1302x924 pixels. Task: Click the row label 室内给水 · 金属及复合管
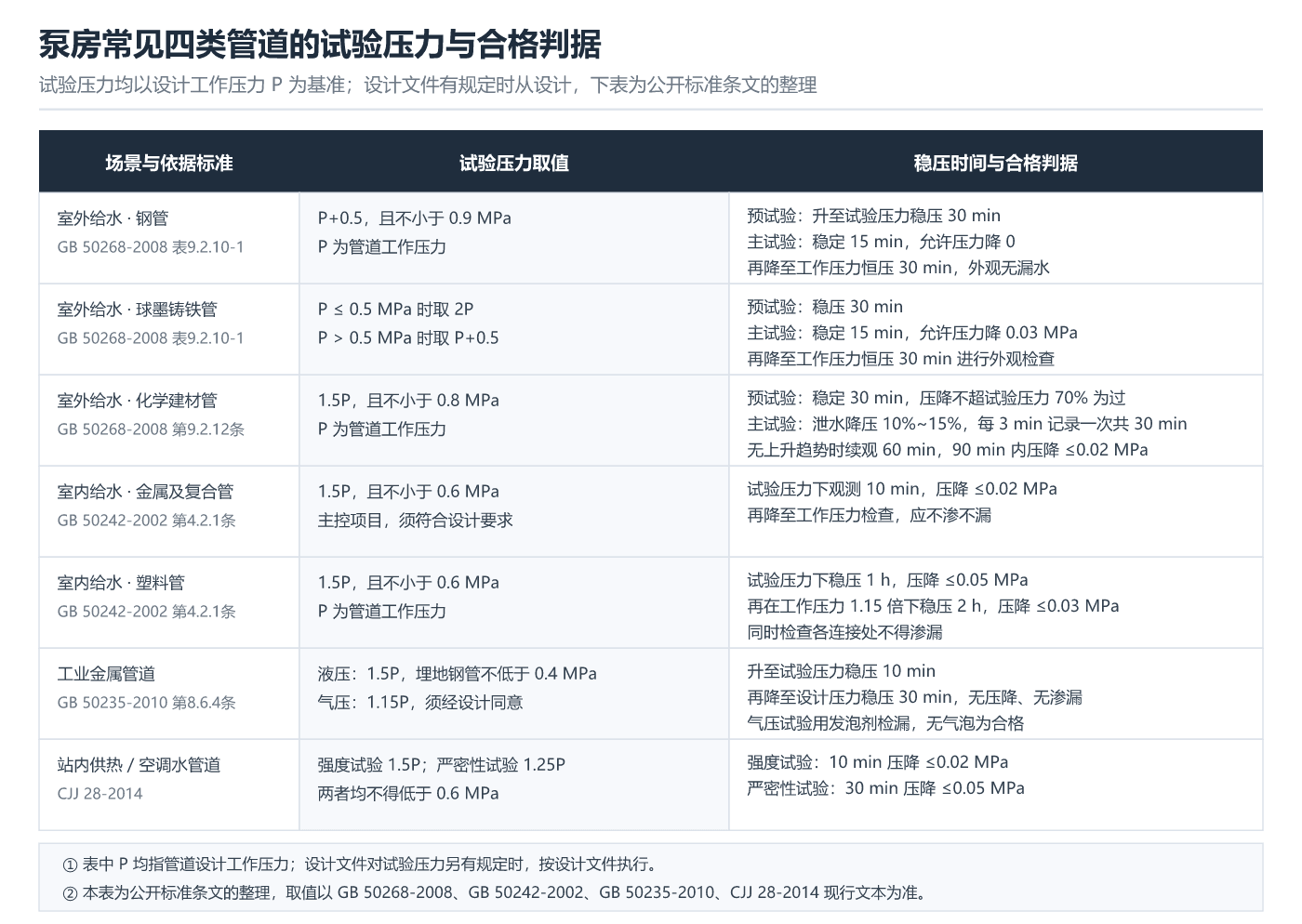145,492
